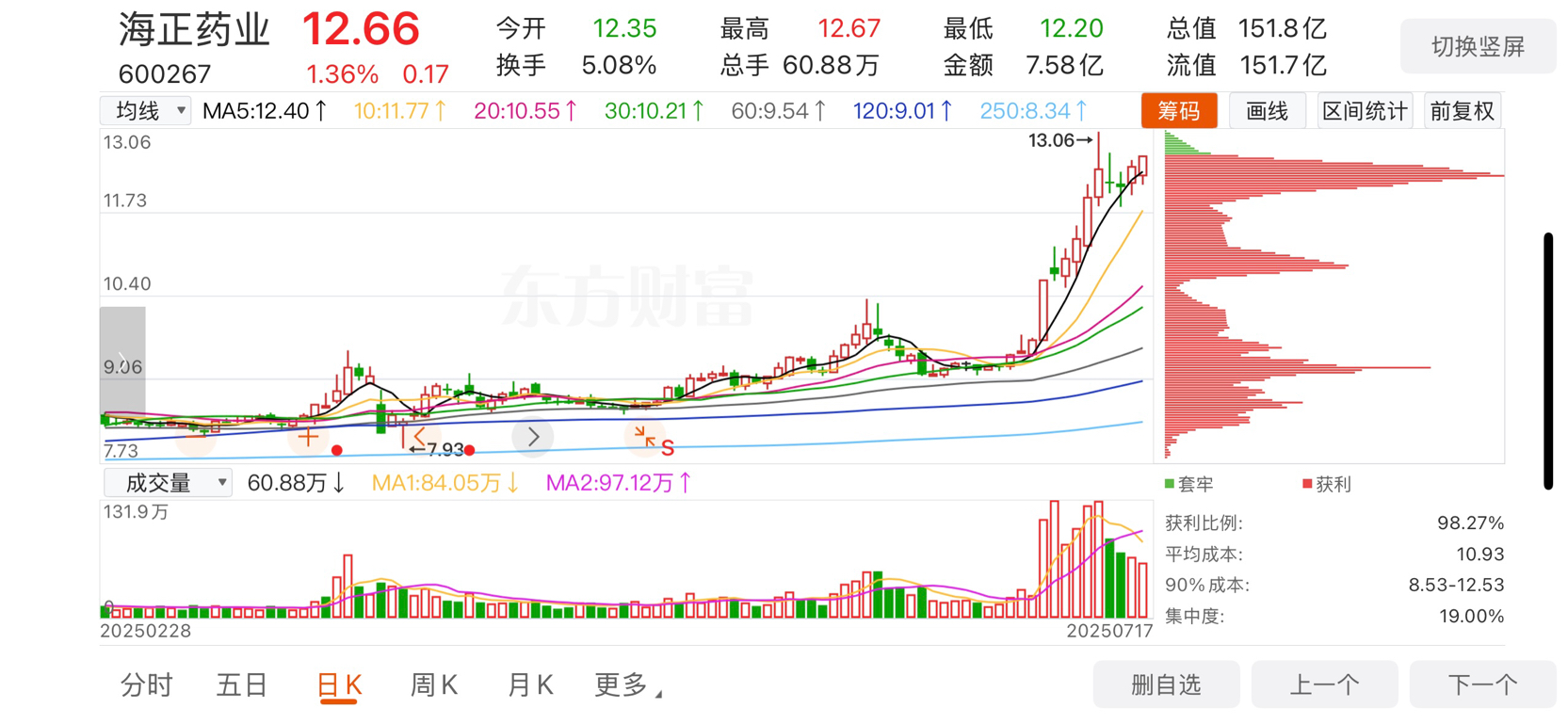Switch to 五日 tab

click(242, 685)
